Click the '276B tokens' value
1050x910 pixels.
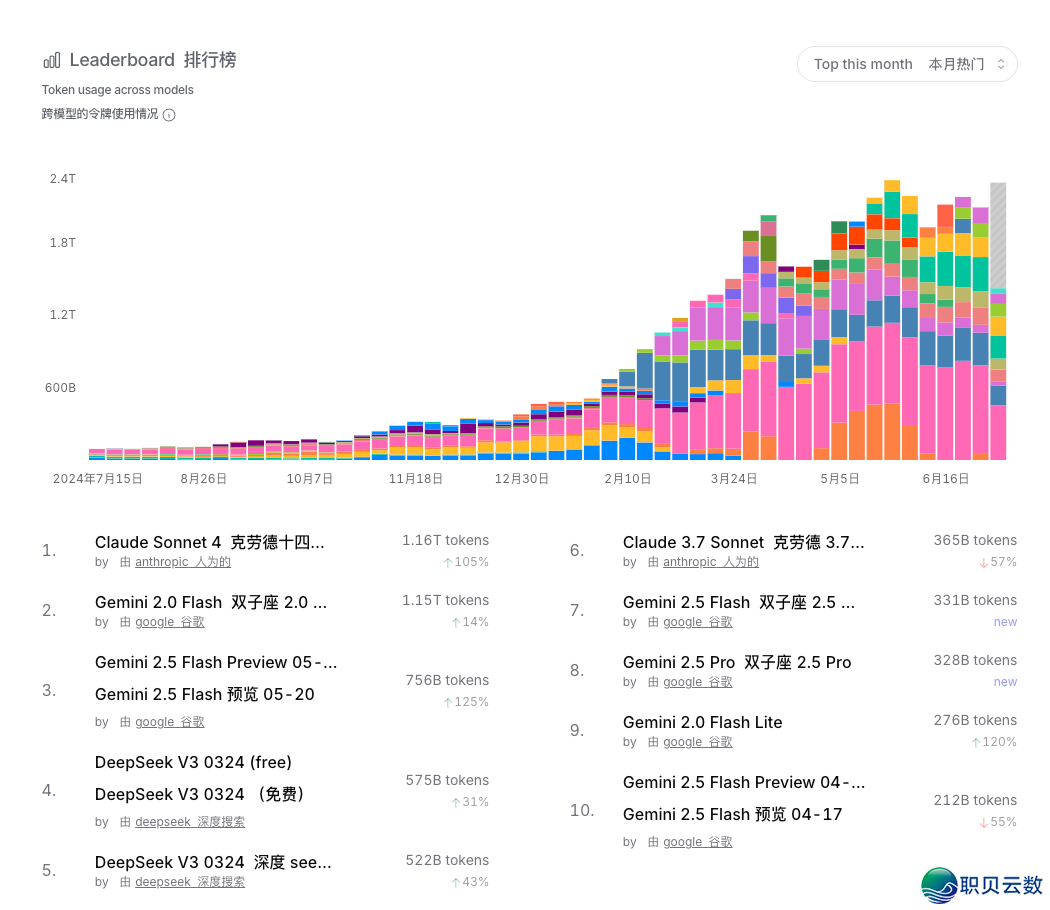[x=975, y=721]
